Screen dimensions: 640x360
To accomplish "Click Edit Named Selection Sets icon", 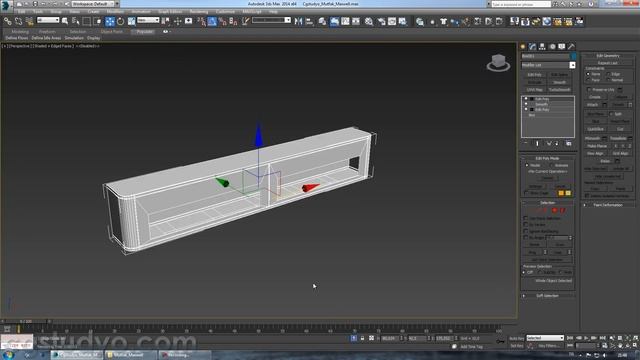I will (246, 21).
